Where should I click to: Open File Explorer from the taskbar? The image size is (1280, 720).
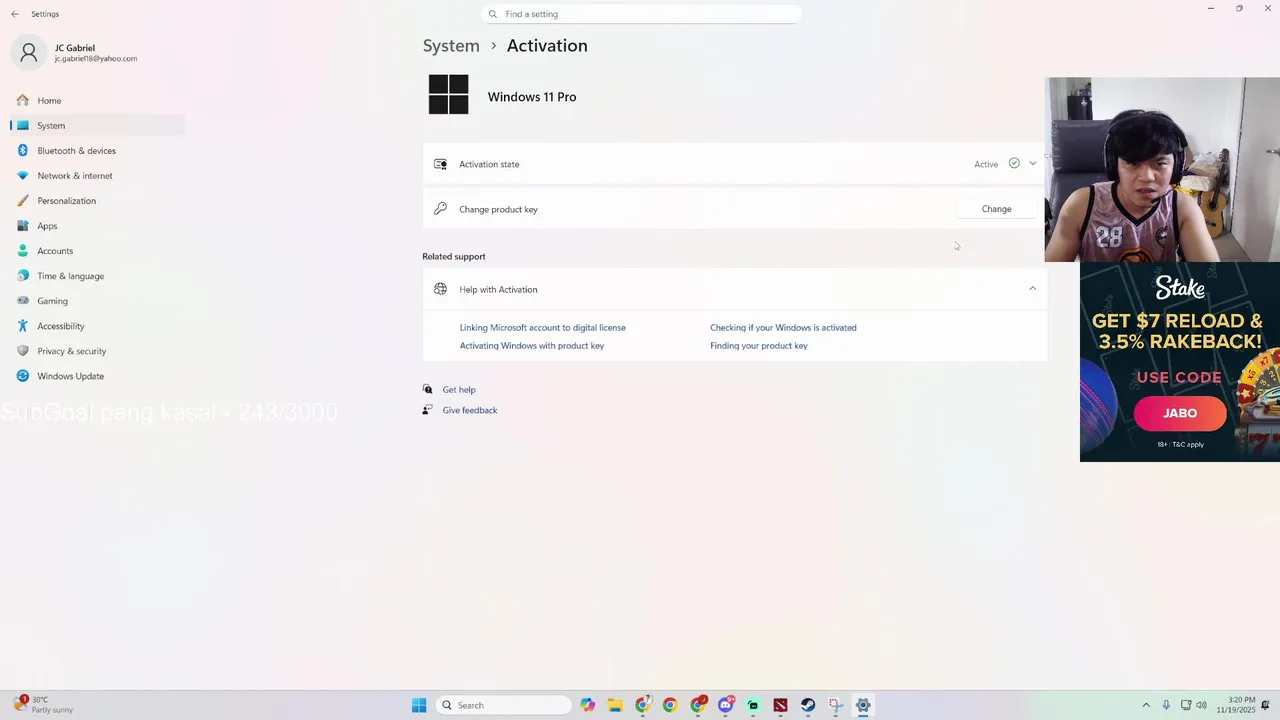point(615,705)
